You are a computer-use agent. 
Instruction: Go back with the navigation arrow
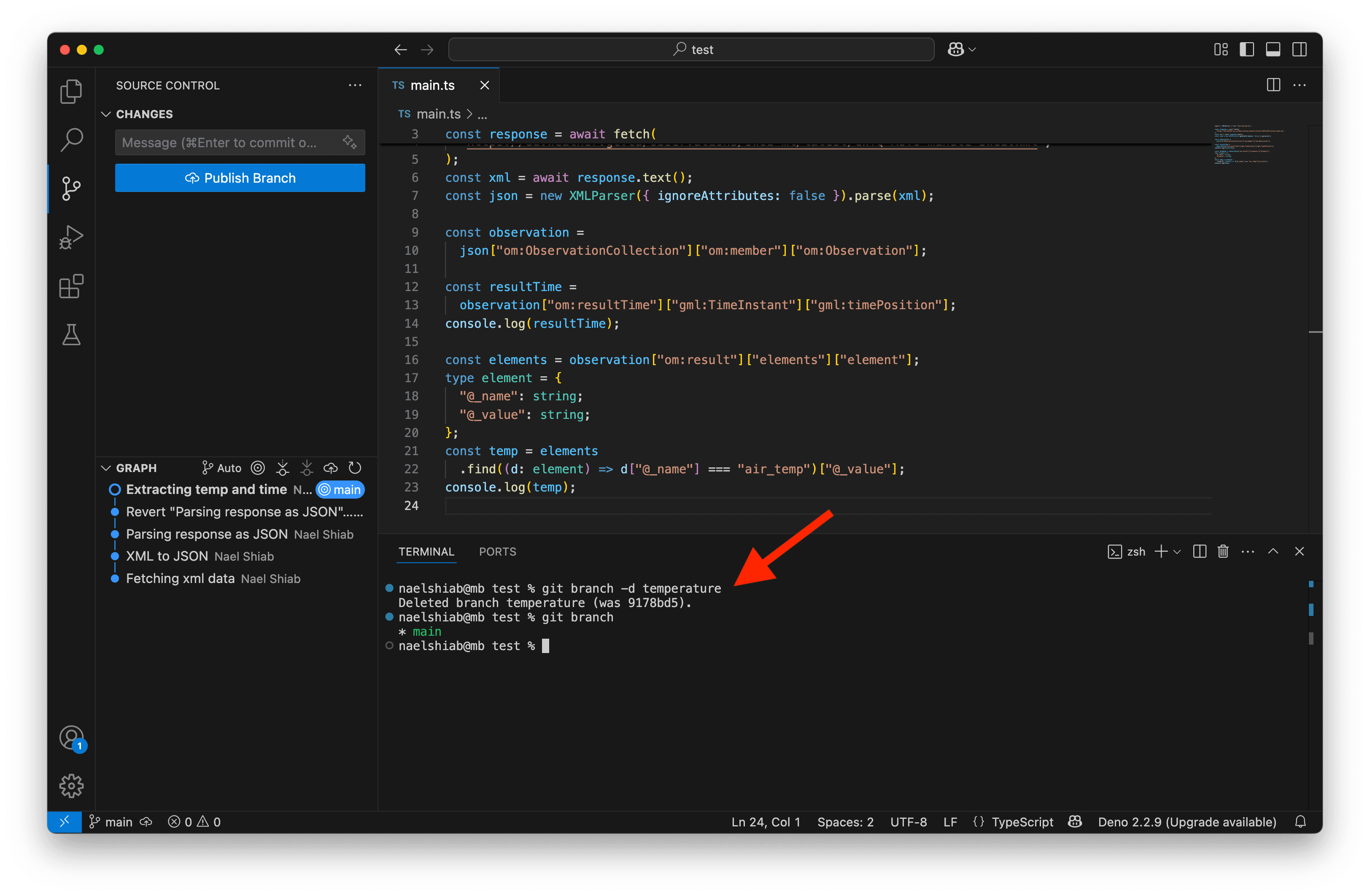coord(401,49)
